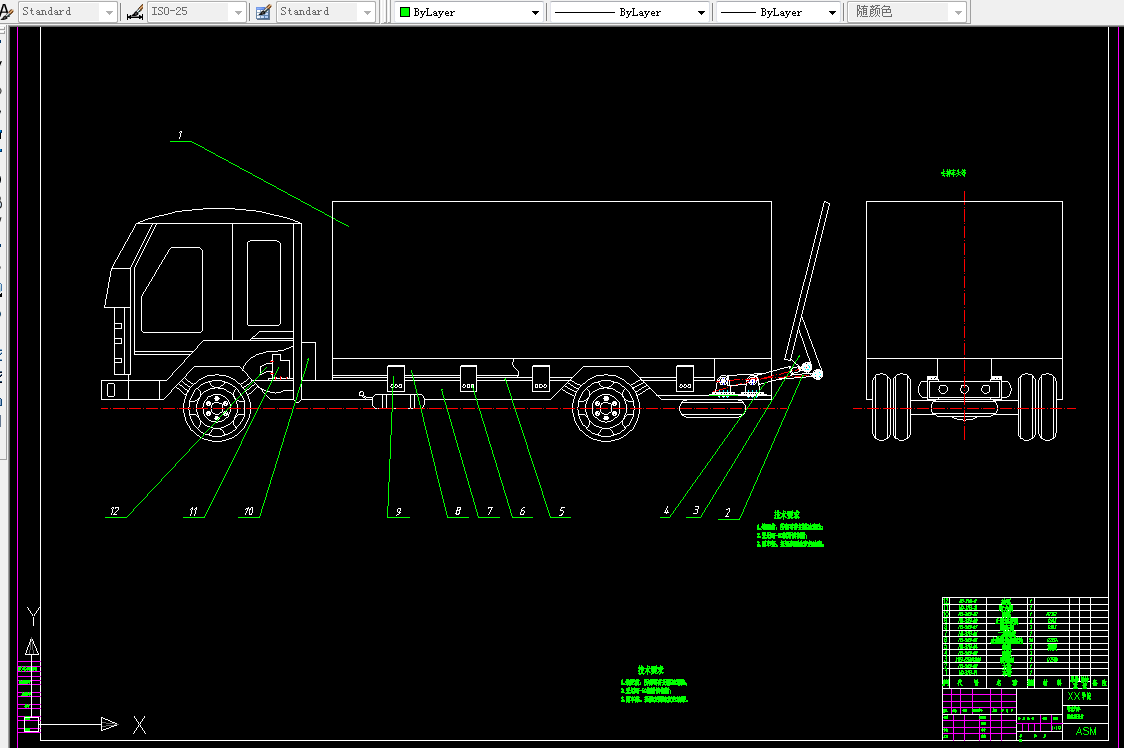The height and width of the screenshot is (748, 1124).
Task: Select callout label 11 in the drawing
Action: pyautogui.click(x=193, y=511)
